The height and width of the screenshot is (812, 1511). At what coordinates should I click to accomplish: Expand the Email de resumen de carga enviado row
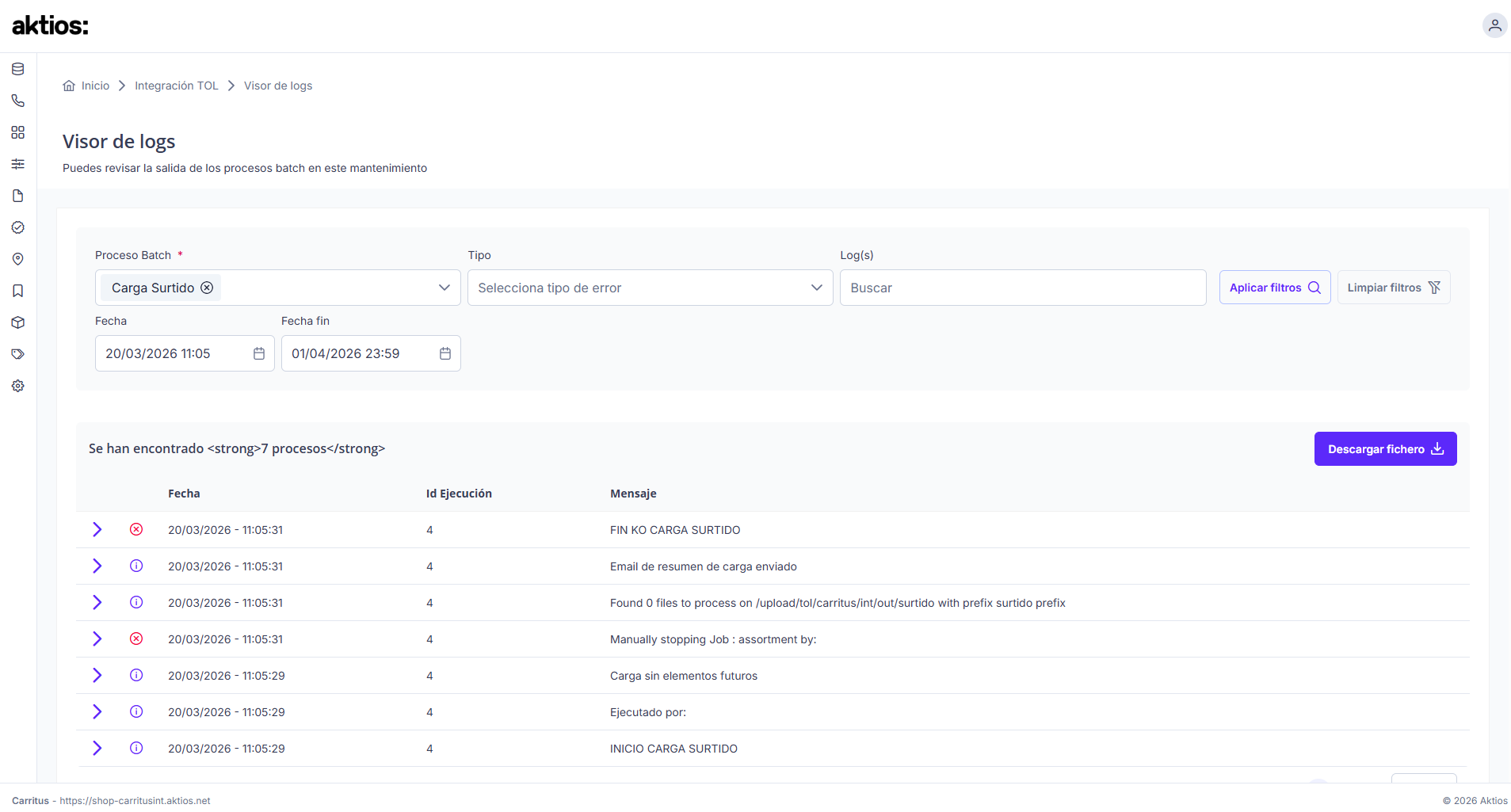97,566
